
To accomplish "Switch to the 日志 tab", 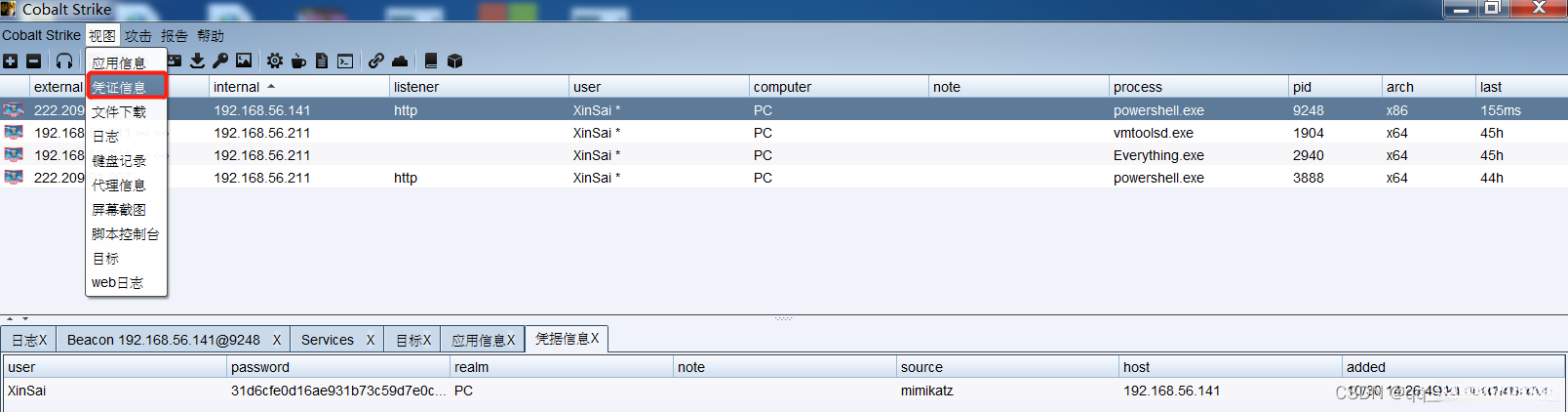I will (x=28, y=340).
